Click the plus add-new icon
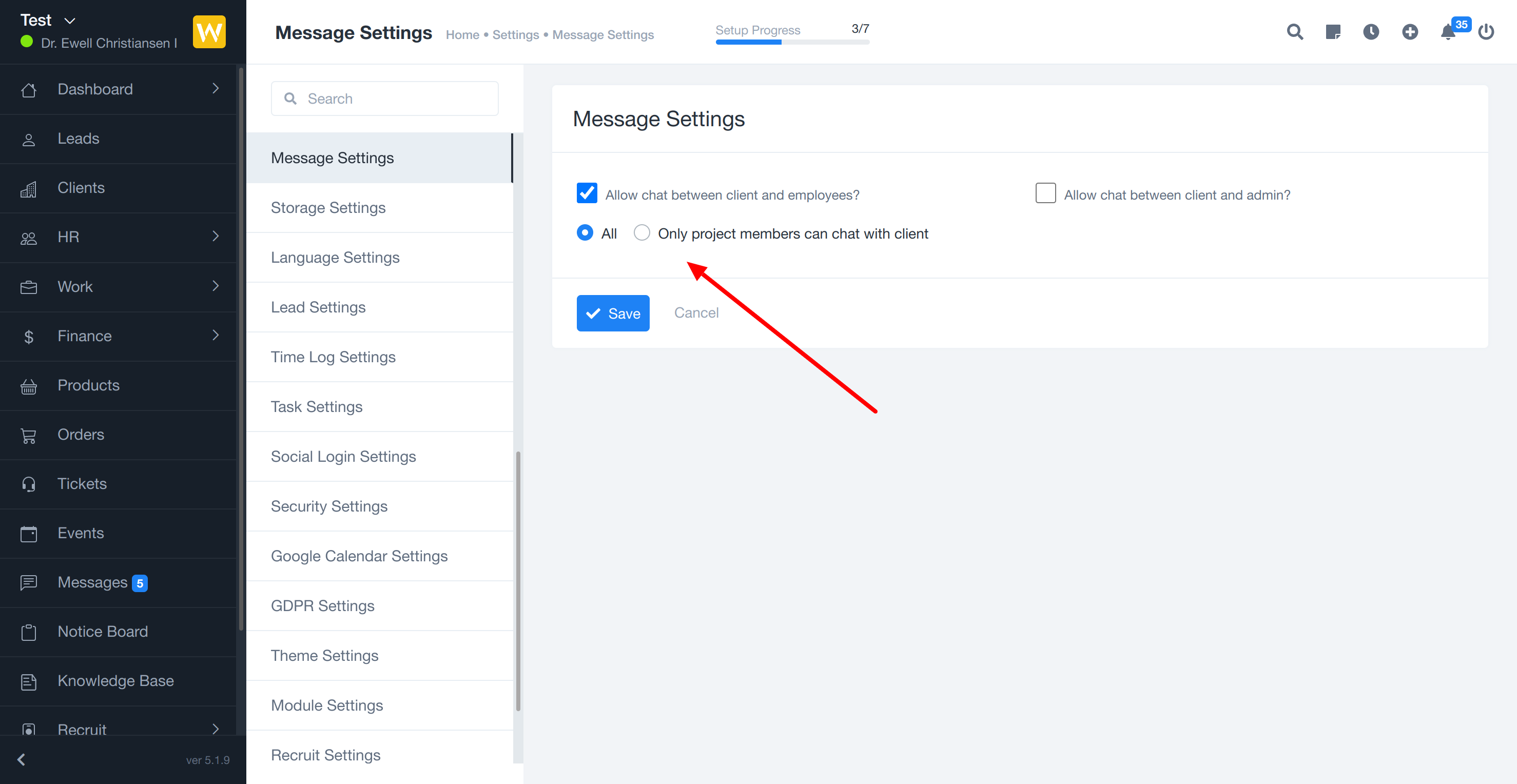The height and width of the screenshot is (784, 1517). point(1410,32)
